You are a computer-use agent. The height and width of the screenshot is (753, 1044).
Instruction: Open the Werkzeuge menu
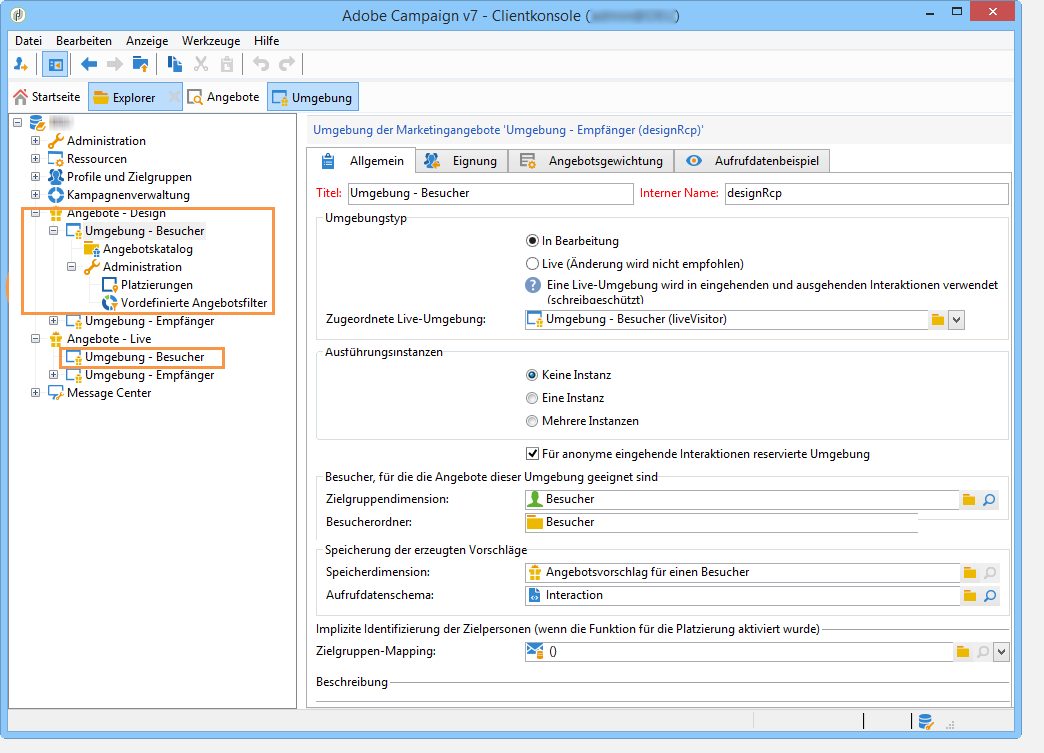[x=211, y=41]
